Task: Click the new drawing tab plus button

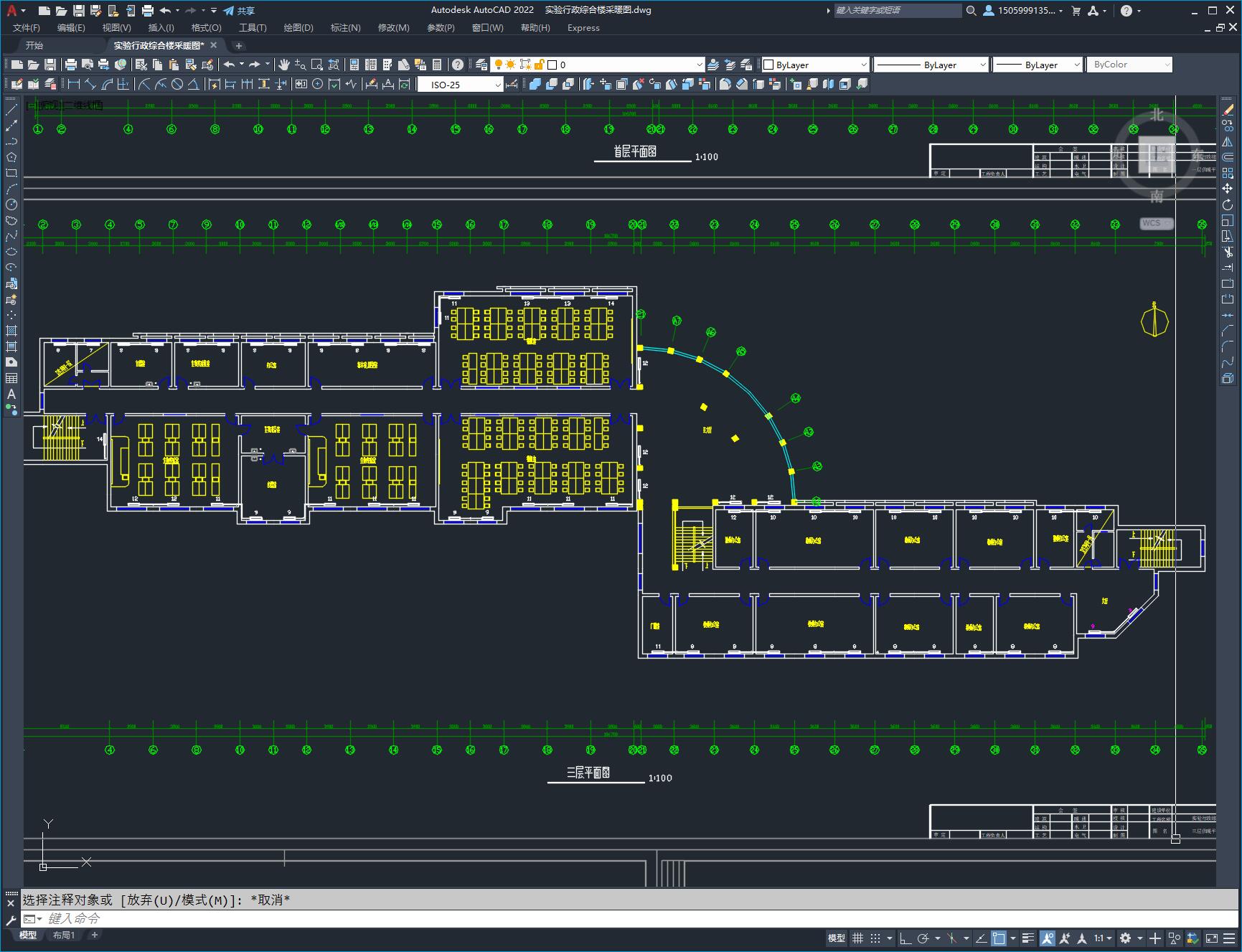Action: point(239,45)
